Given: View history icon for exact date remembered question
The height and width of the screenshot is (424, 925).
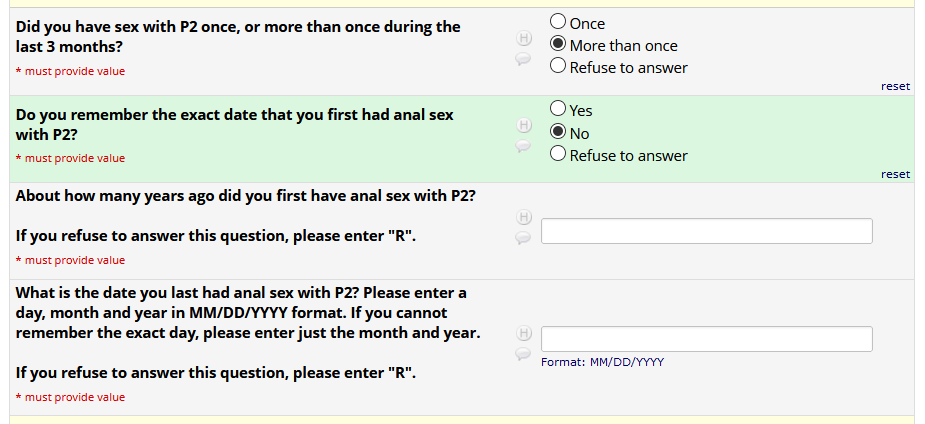Looking at the screenshot, I should pyautogui.click(x=521, y=125).
